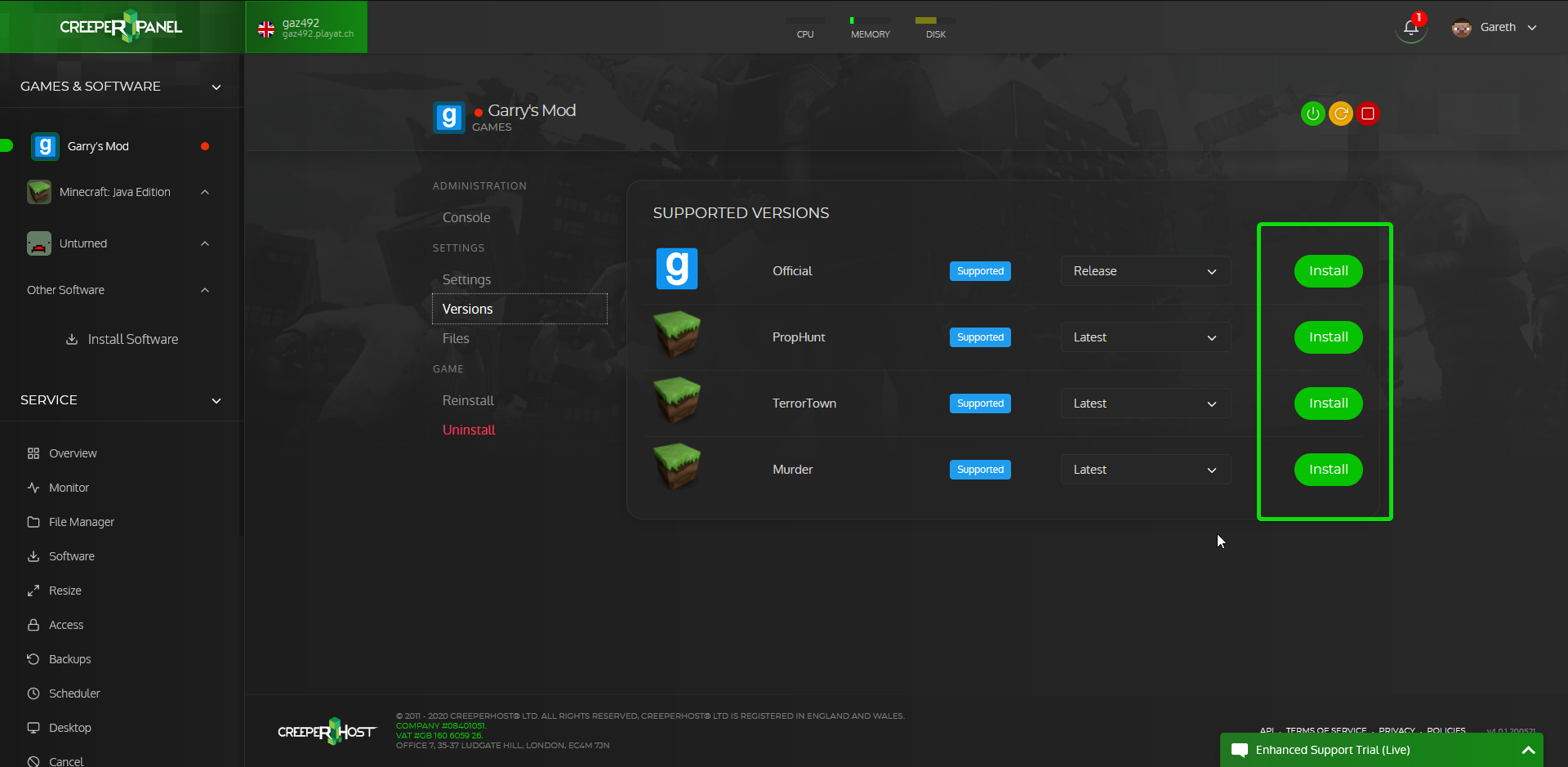This screenshot has width=1568, height=767.
Task: Click the red stop button
Action: coord(1368,114)
